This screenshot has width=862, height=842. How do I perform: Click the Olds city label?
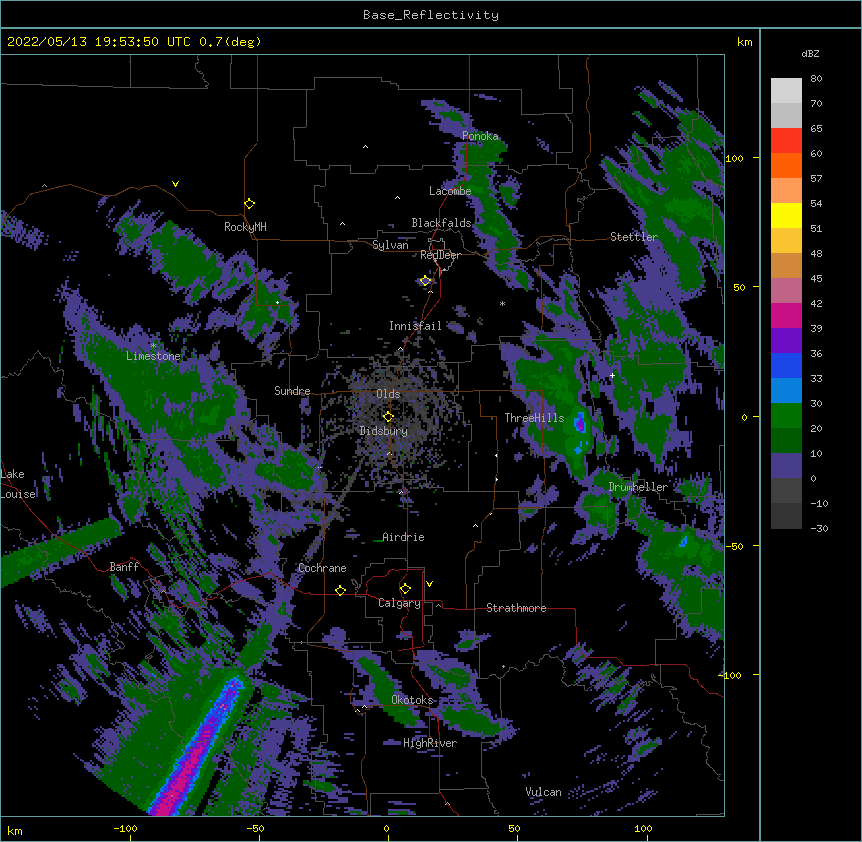coord(388,394)
